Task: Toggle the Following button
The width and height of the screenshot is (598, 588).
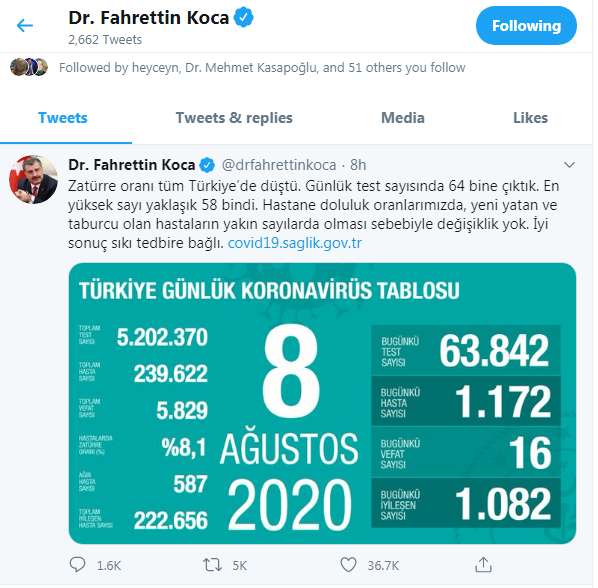Action: click(x=526, y=26)
